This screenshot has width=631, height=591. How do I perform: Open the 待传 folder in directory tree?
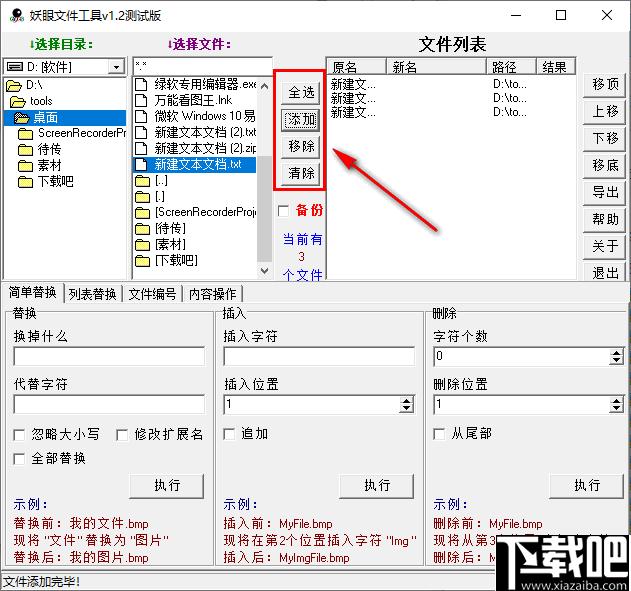pos(39,149)
